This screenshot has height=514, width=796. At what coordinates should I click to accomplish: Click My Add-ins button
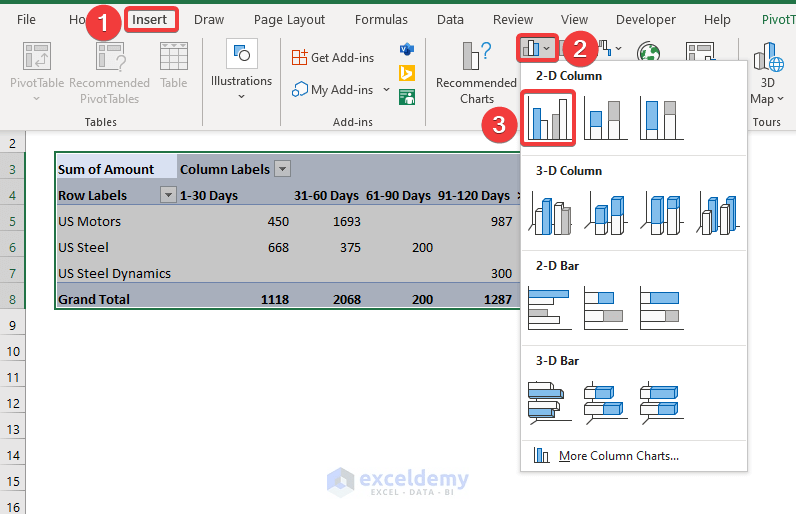pyautogui.click(x=333, y=90)
